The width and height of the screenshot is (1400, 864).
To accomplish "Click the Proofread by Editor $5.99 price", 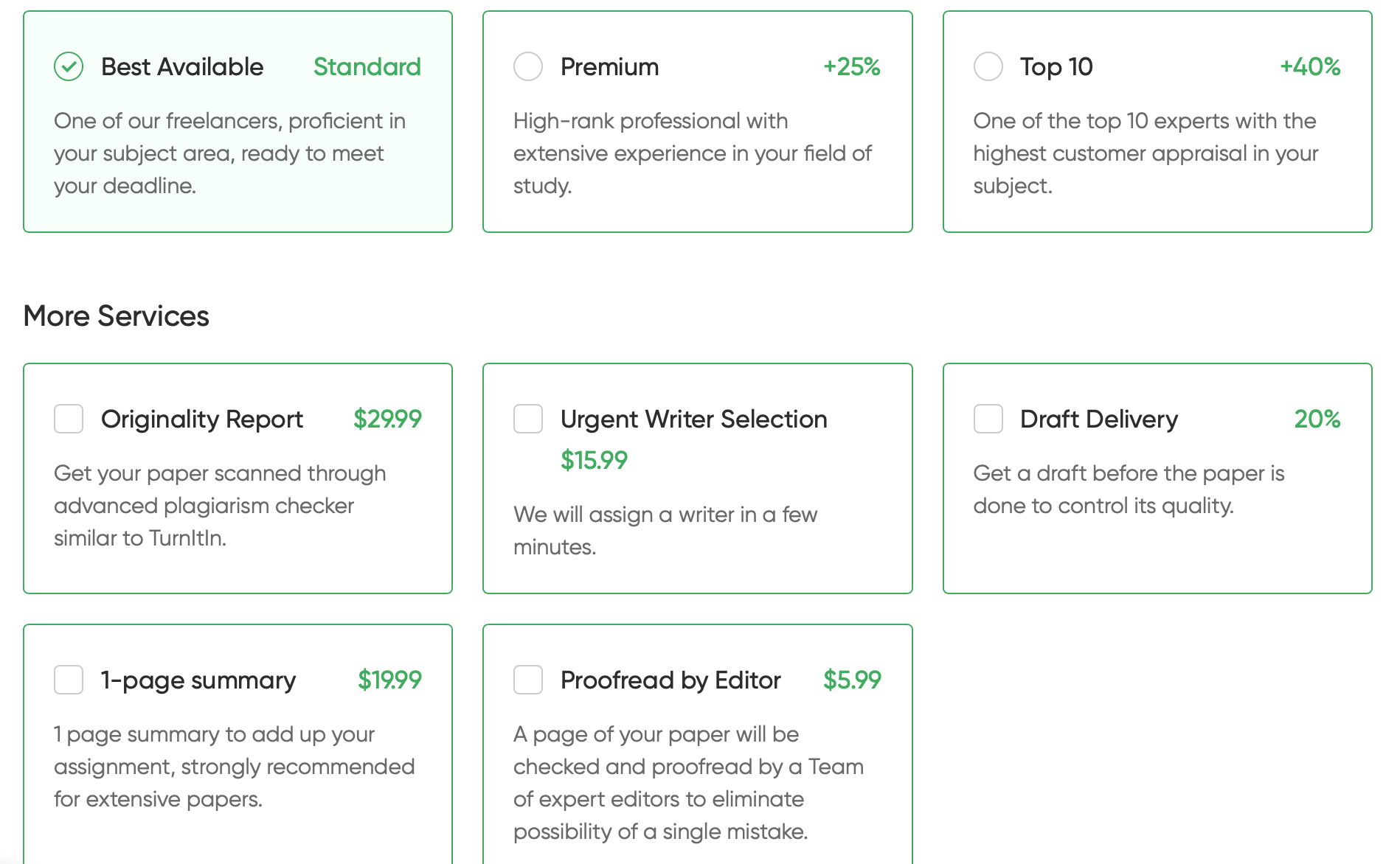I will point(852,680).
